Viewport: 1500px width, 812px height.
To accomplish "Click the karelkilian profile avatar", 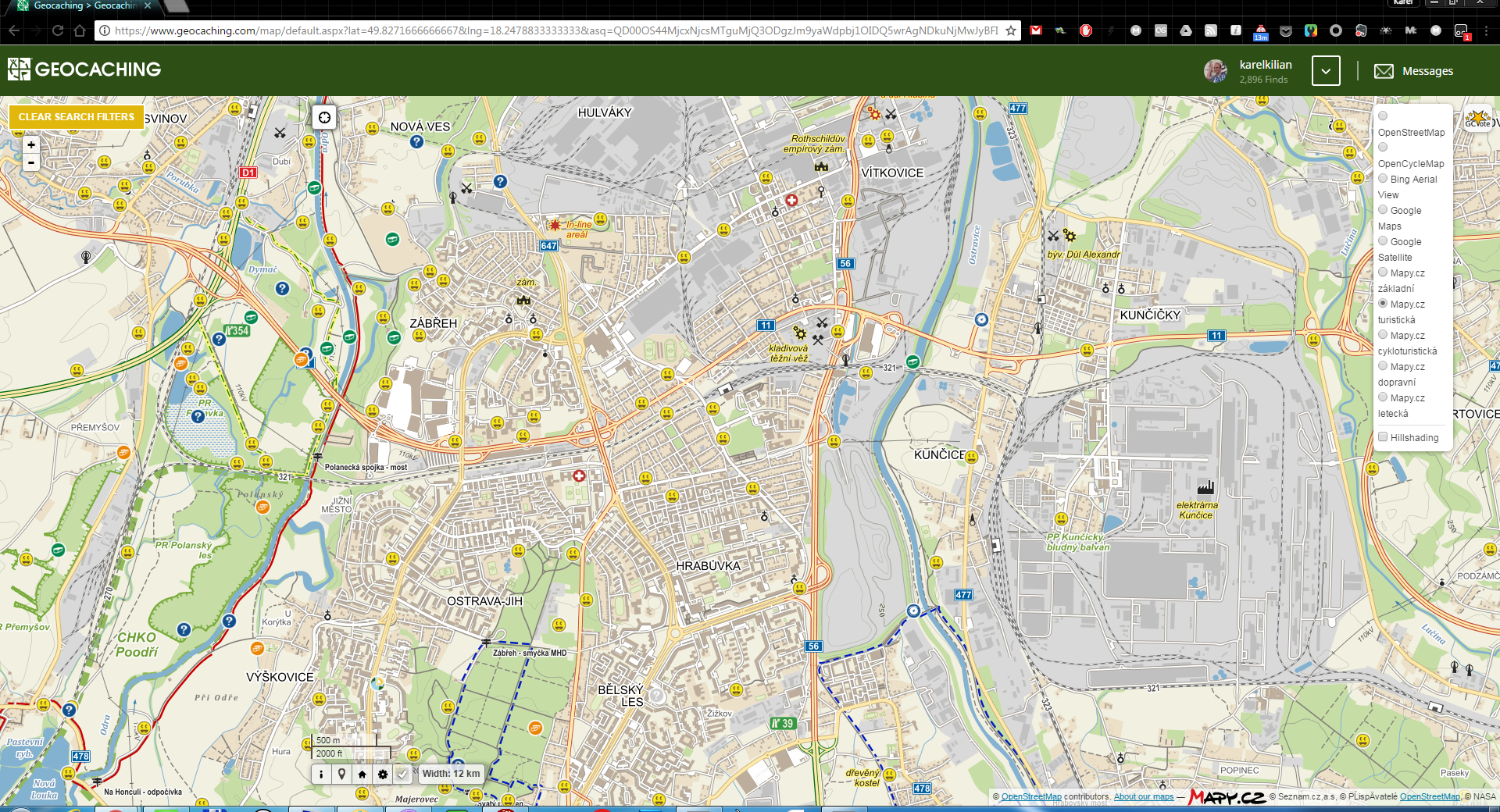I will 1216,71.
